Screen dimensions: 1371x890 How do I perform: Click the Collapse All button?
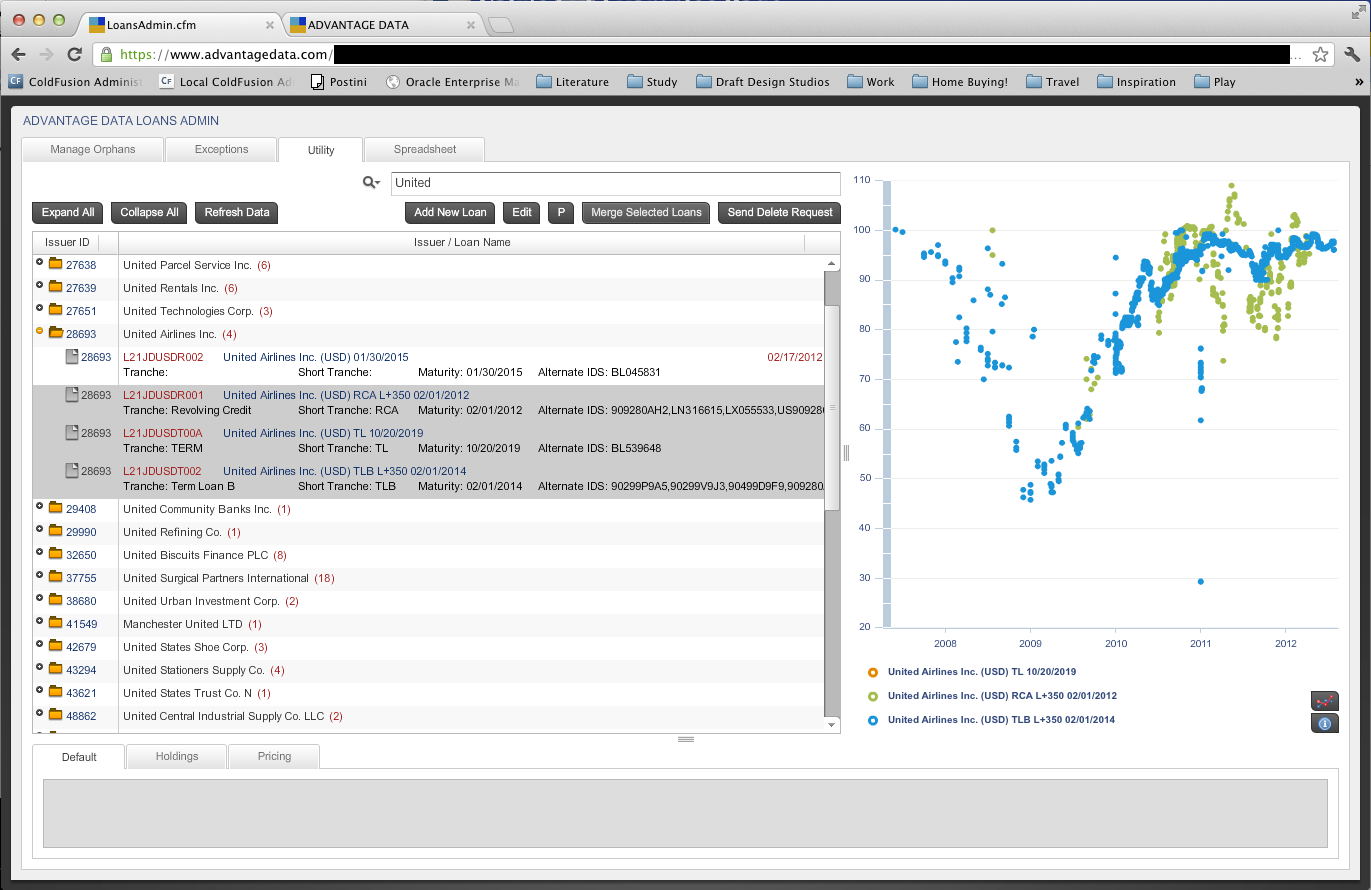tap(149, 213)
